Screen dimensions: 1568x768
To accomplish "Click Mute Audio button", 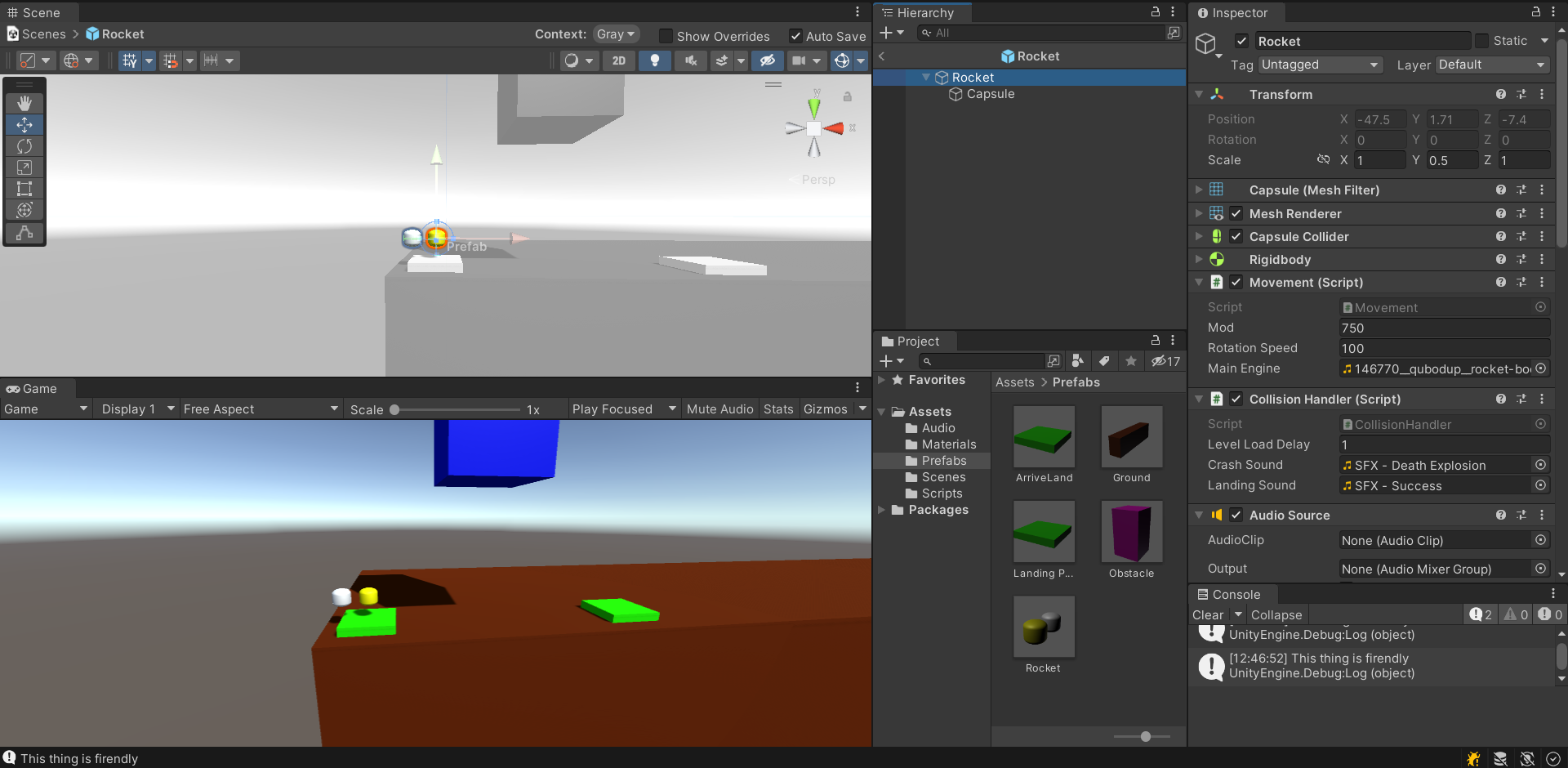I will (x=720, y=409).
